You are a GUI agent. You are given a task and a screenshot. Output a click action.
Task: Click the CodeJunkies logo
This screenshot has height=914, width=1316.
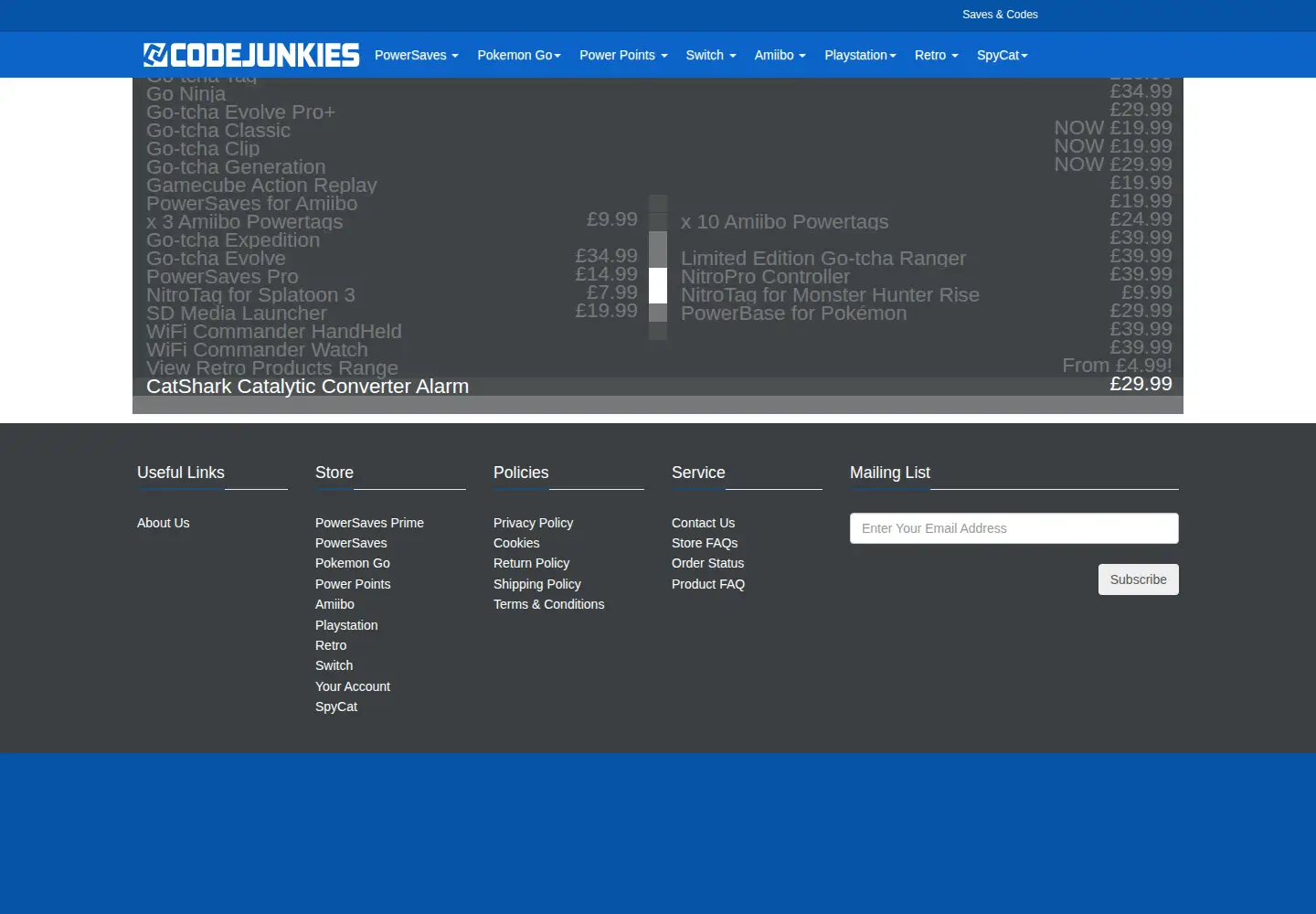251,55
